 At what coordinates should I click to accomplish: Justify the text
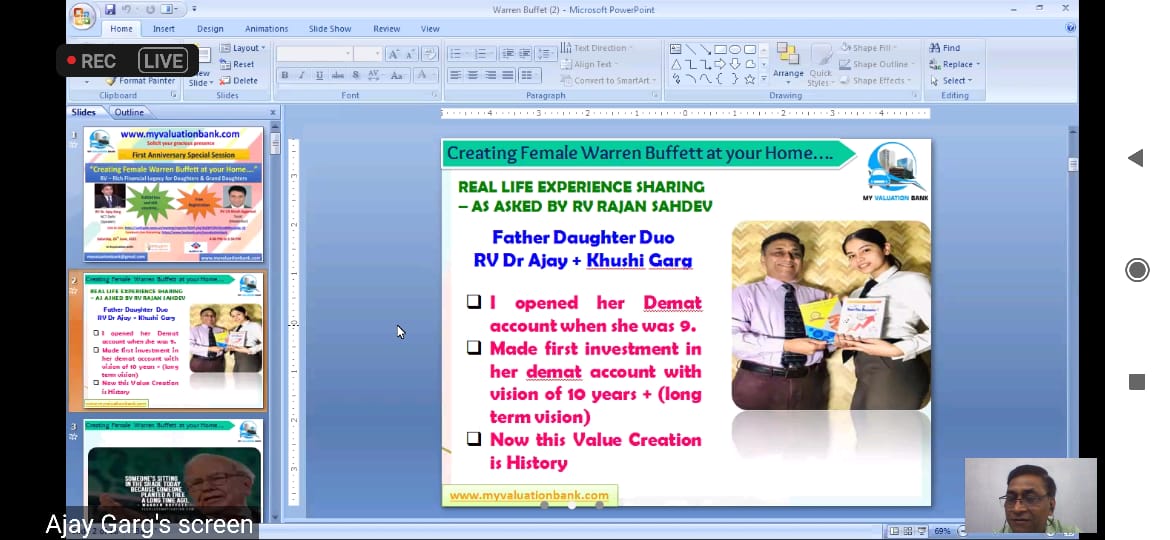508,75
